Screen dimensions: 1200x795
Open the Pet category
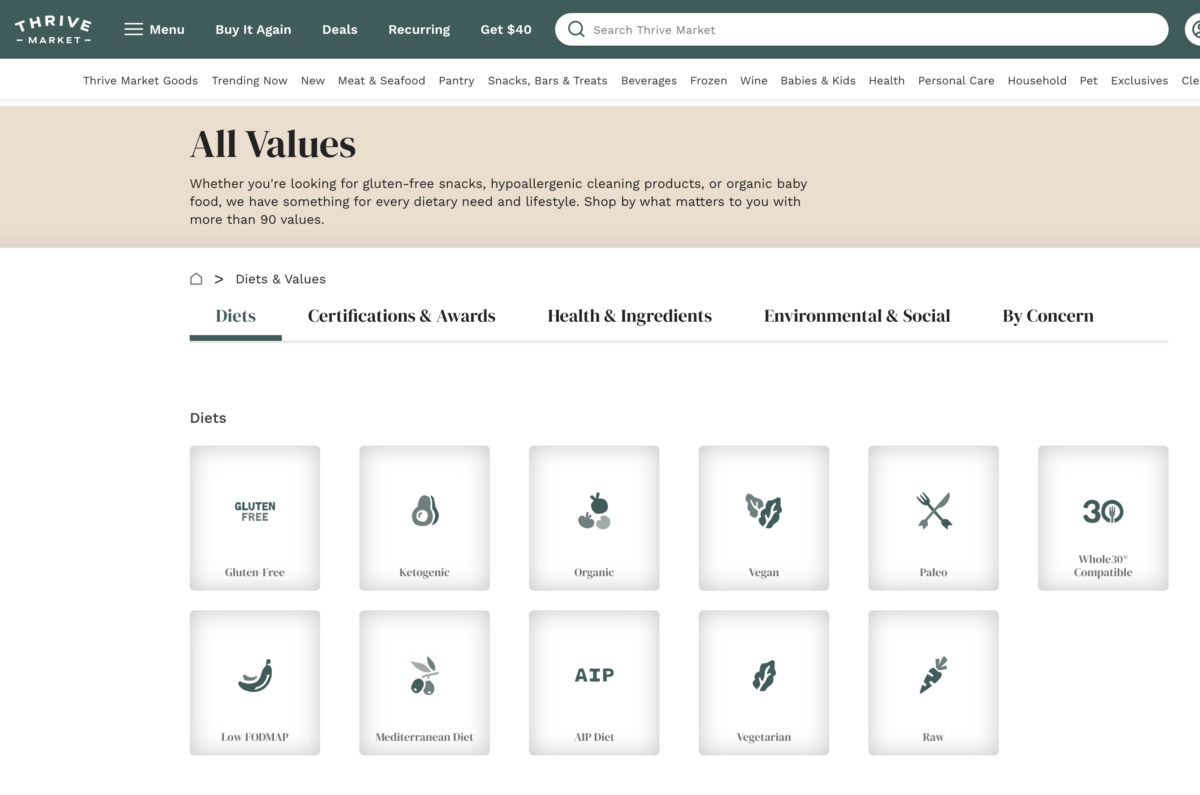[1089, 81]
